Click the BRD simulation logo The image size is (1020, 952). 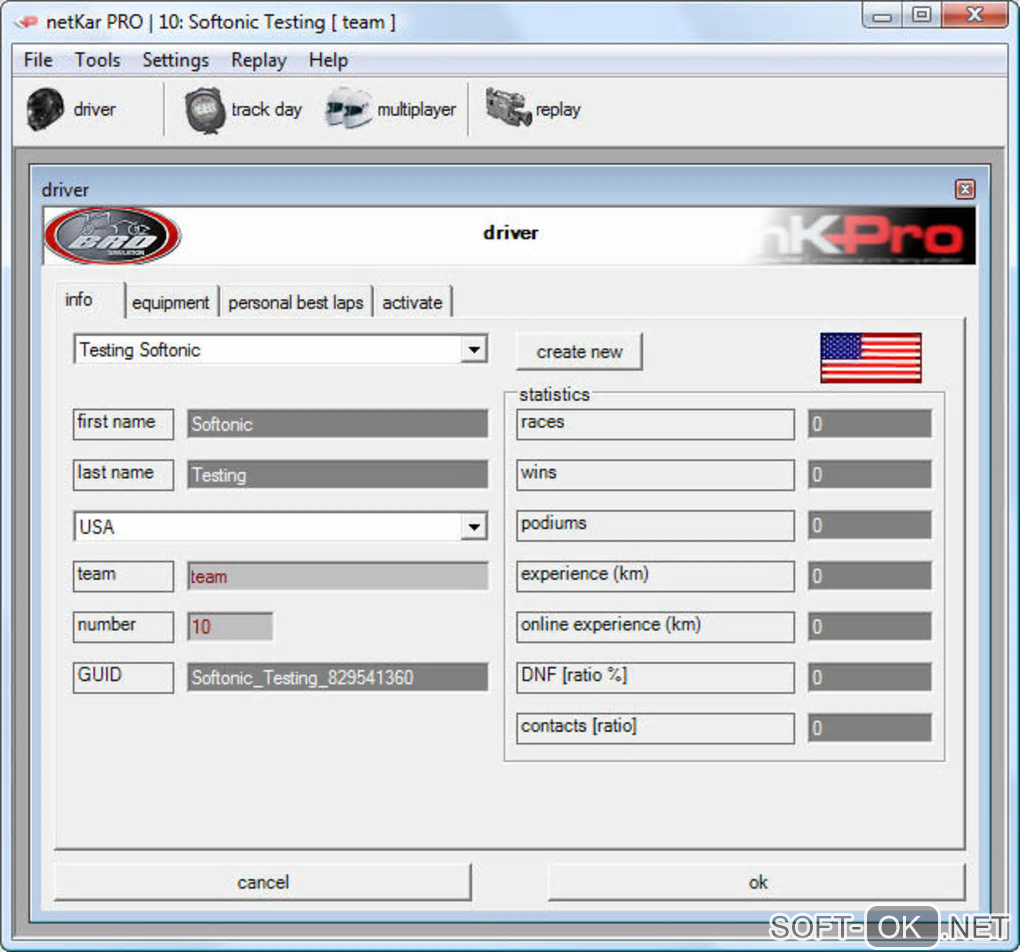[x=113, y=236]
